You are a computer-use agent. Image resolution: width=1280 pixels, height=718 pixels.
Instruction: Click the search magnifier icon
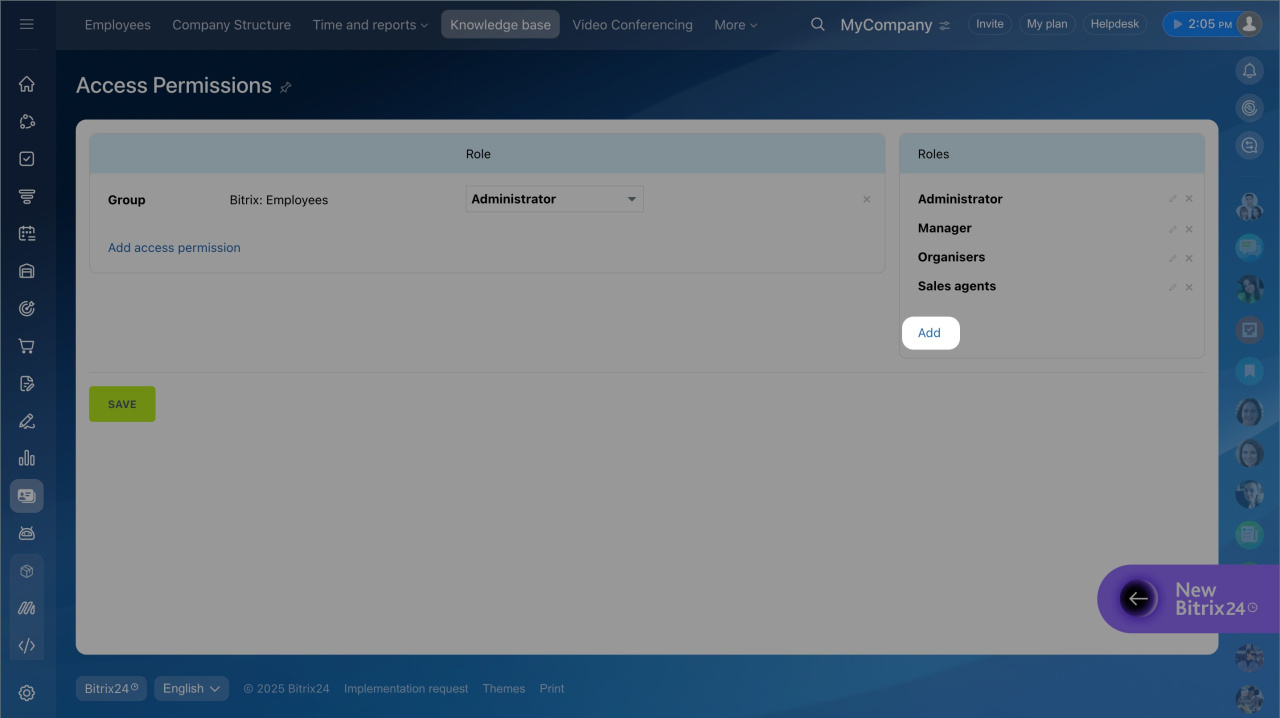[x=818, y=25]
